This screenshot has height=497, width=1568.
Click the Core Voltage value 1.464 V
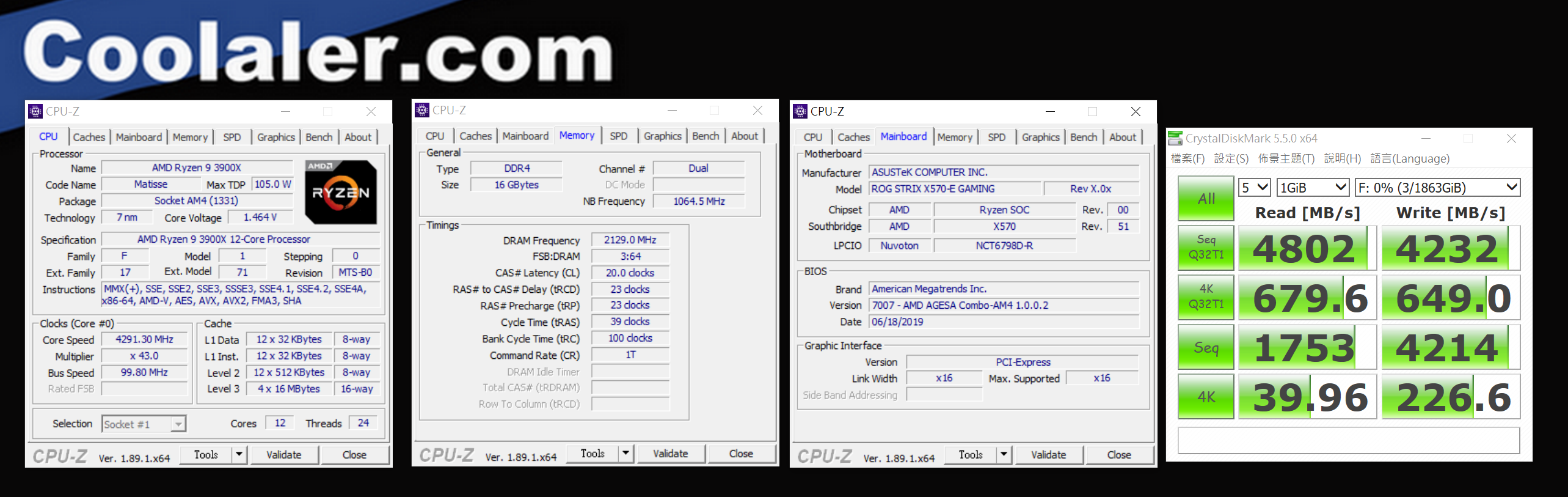pyautogui.click(x=260, y=218)
